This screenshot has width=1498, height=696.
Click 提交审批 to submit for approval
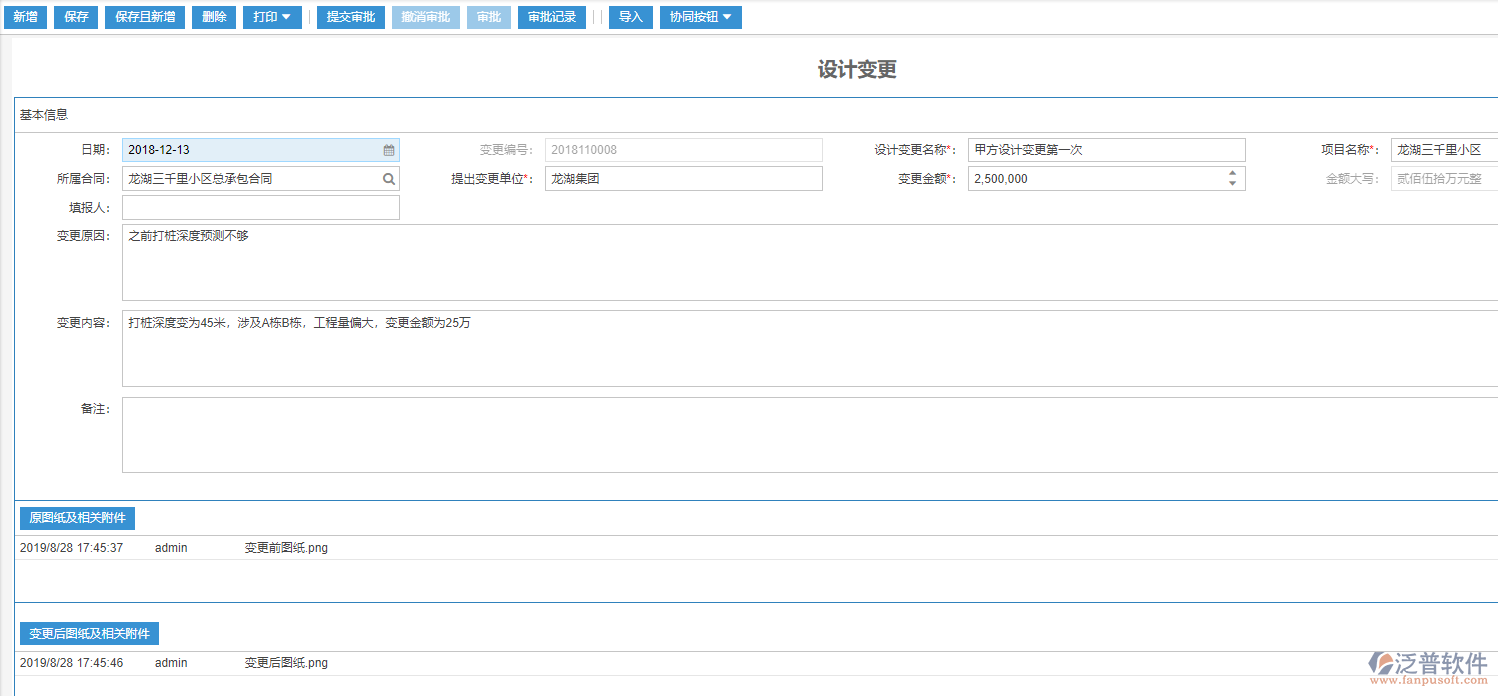[350, 17]
